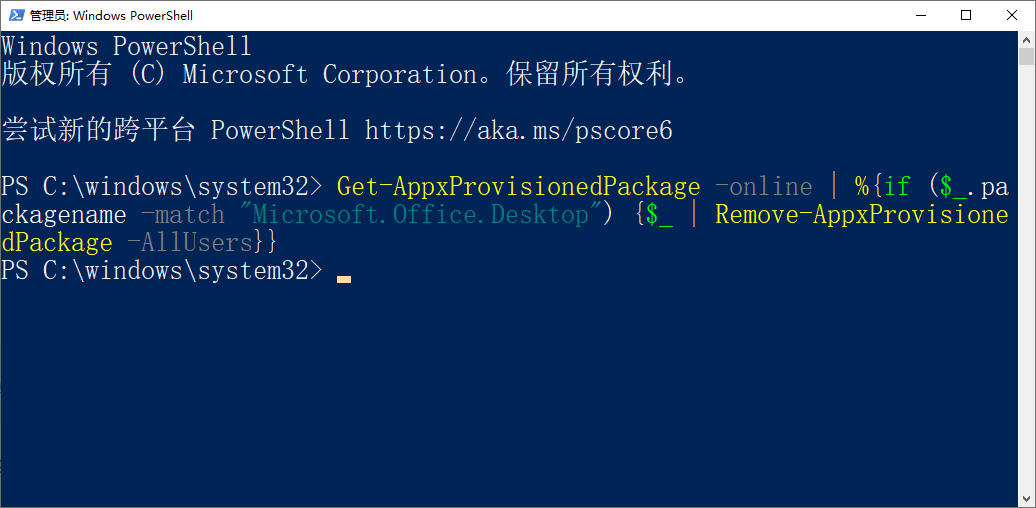Open the PowerShell icon system menu
Image resolution: width=1036 pixels, height=508 pixels.
(17, 15)
